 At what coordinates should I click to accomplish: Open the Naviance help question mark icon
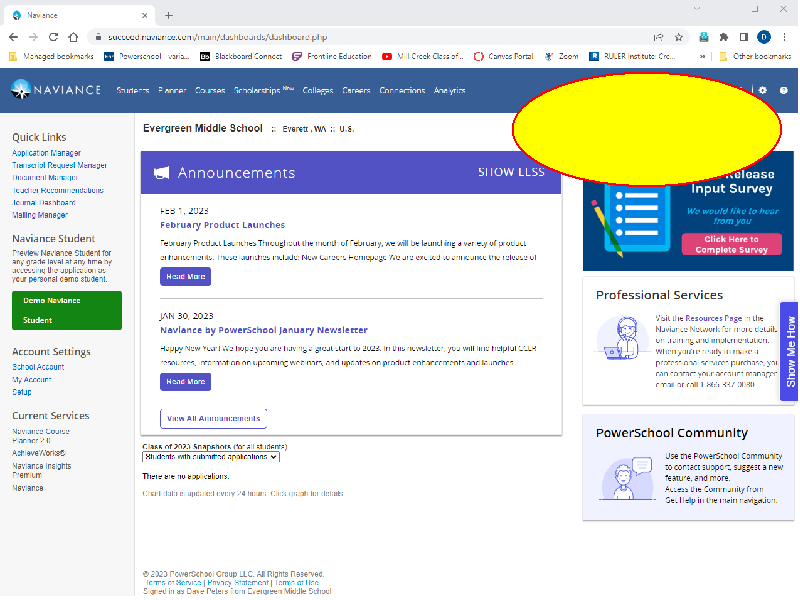coord(784,90)
